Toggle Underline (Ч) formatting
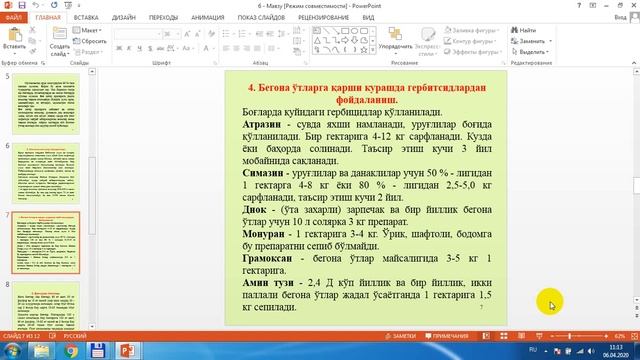The image size is (640, 360). pyautogui.click(x=139, y=48)
